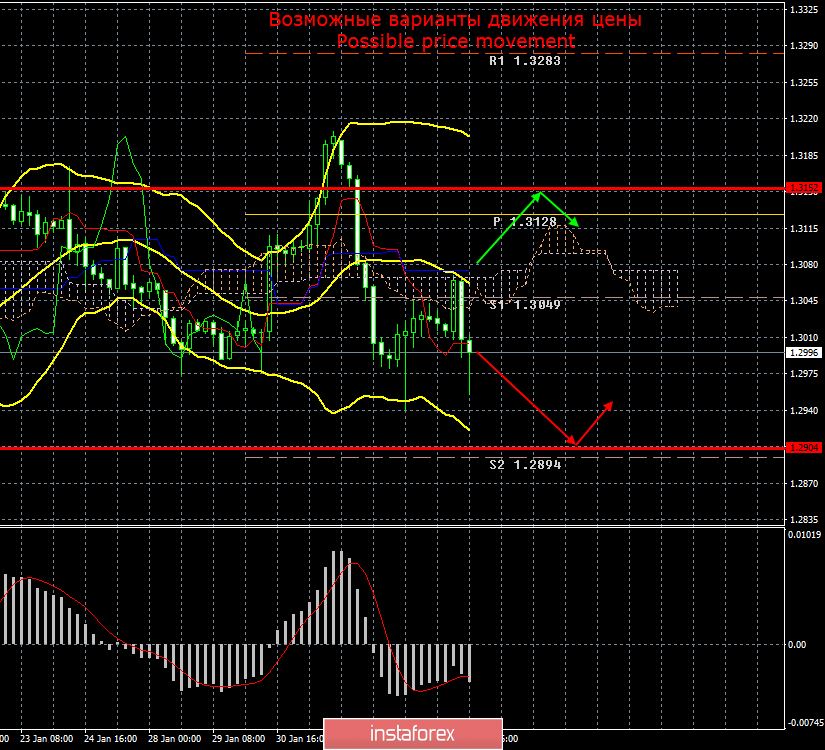Select the red 1.2904 price tag
This screenshot has height=750, width=825.
(x=803, y=448)
